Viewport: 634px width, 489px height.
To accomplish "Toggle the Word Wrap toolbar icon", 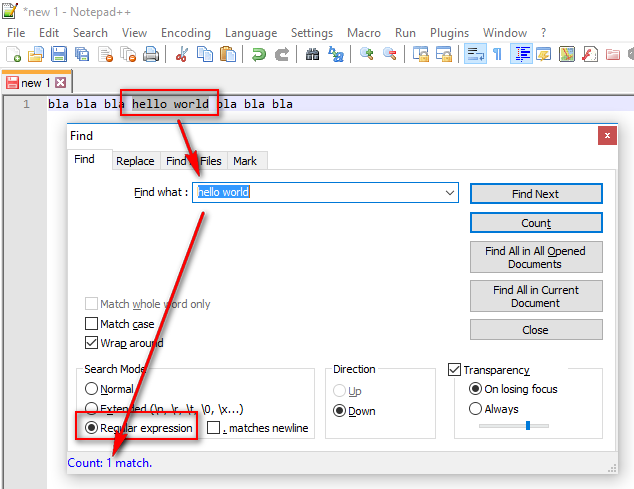I will 475,54.
